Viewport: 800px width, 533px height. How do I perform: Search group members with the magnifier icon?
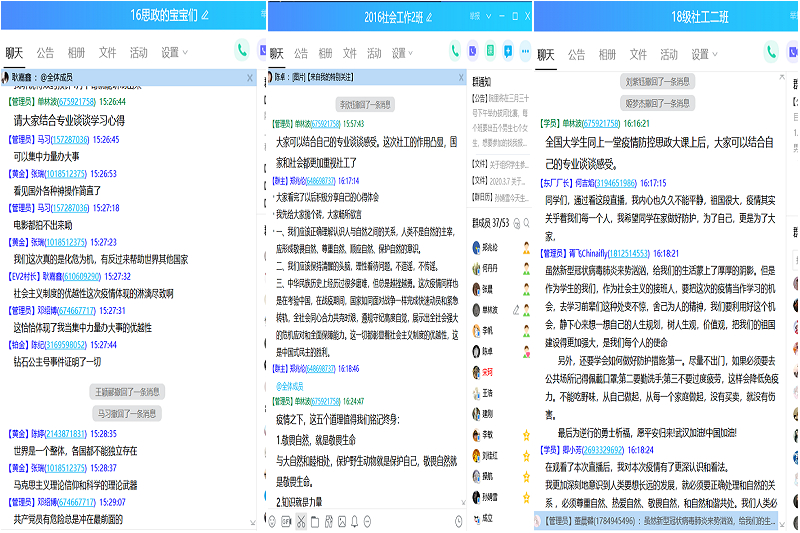(526, 223)
